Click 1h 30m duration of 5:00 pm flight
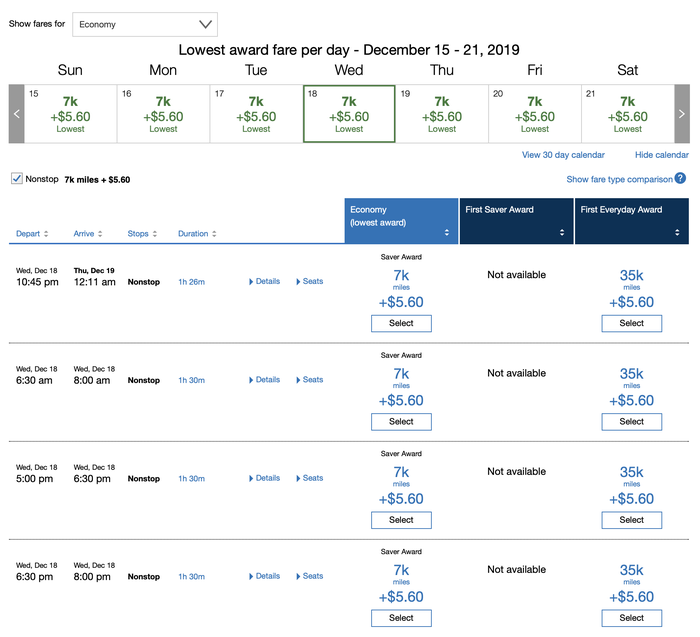This screenshot has width=700, height=637. (x=192, y=479)
